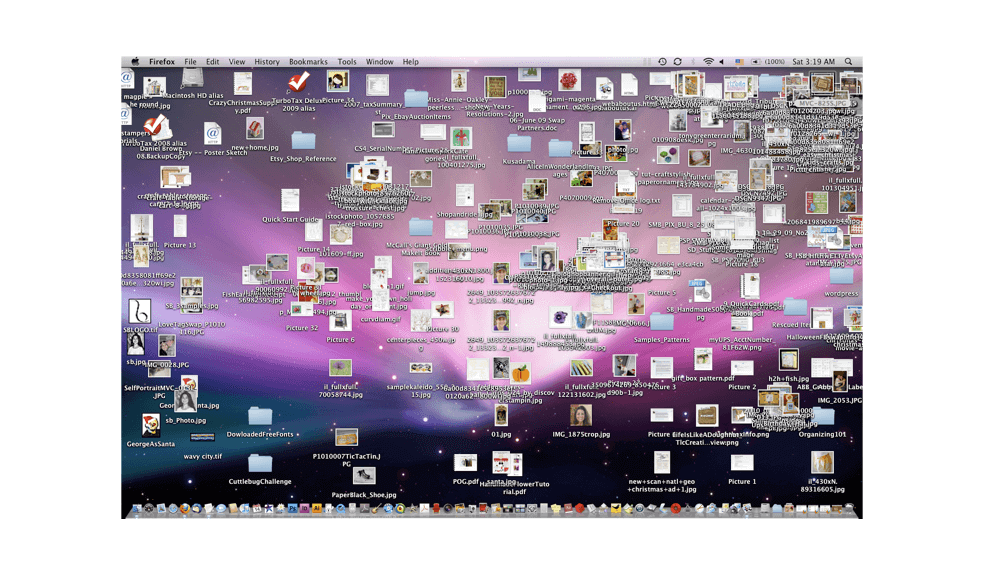985x575 pixels.
Task: Select the GeorgeAsSanta image file
Action: tap(150, 426)
